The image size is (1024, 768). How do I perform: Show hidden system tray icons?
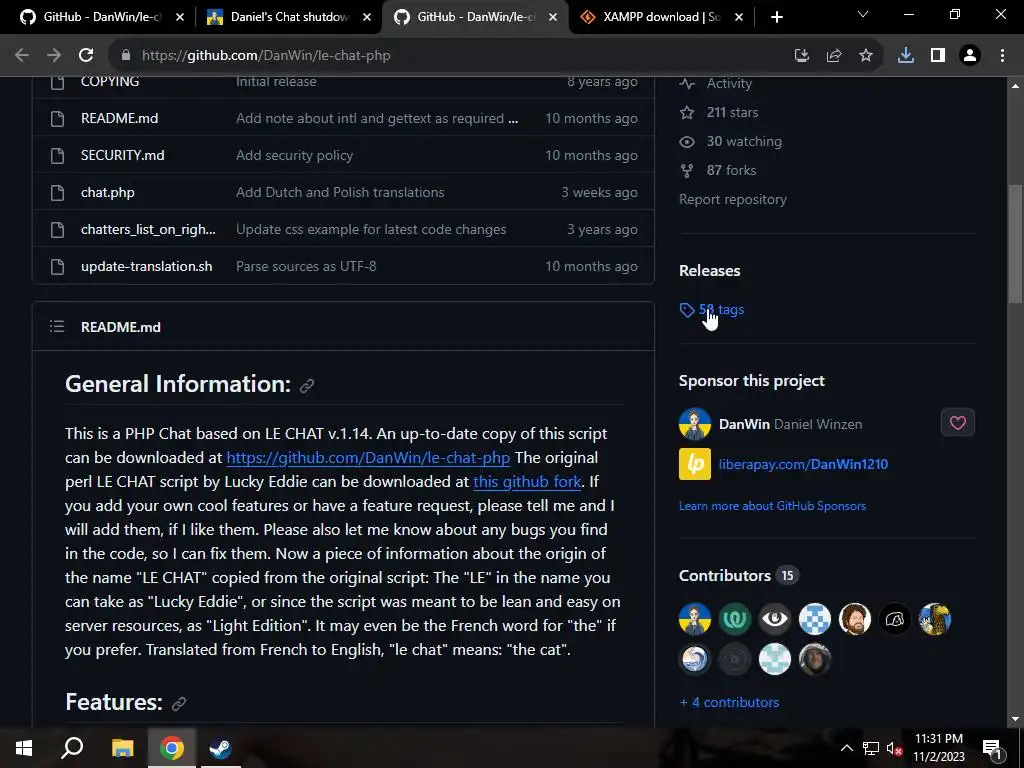846,748
